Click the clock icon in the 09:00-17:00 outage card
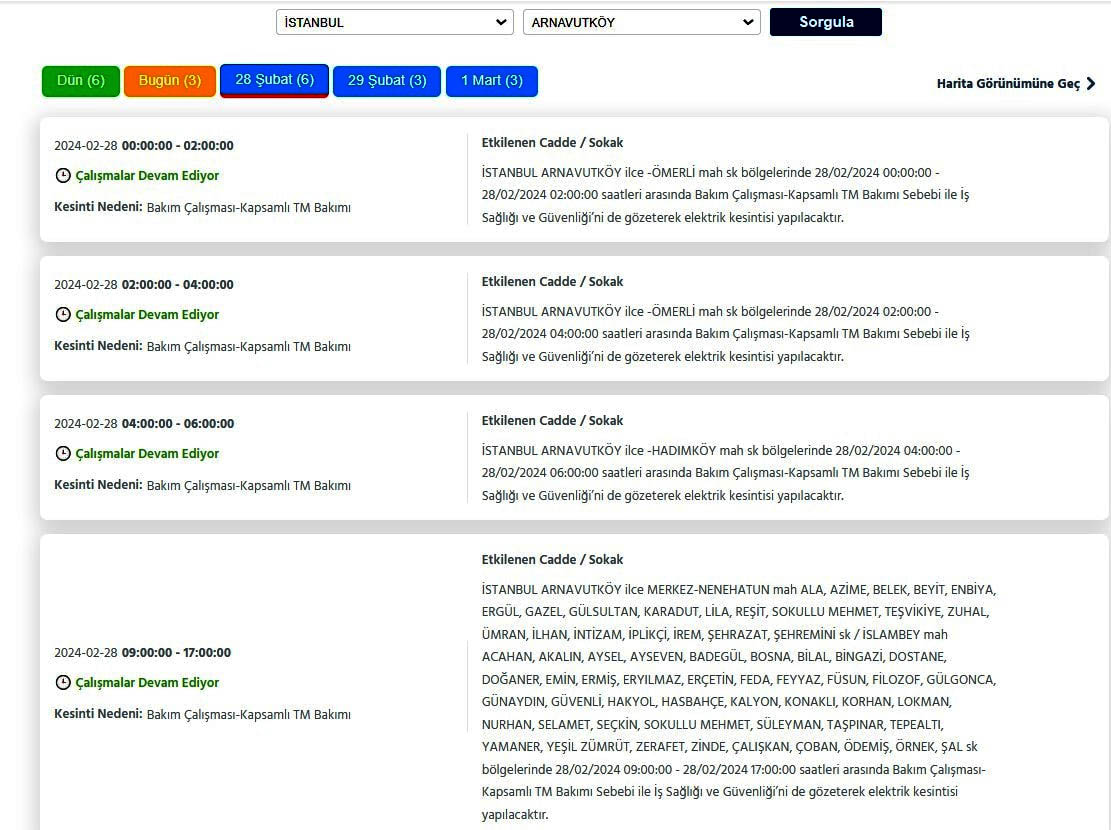This screenshot has width=1111, height=830. pyautogui.click(x=63, y=683)
